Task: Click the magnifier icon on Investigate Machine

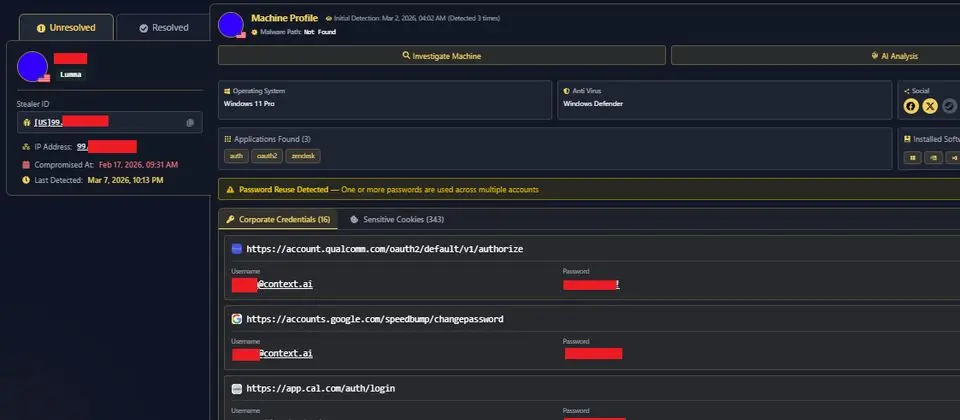Action: point(406,55)
